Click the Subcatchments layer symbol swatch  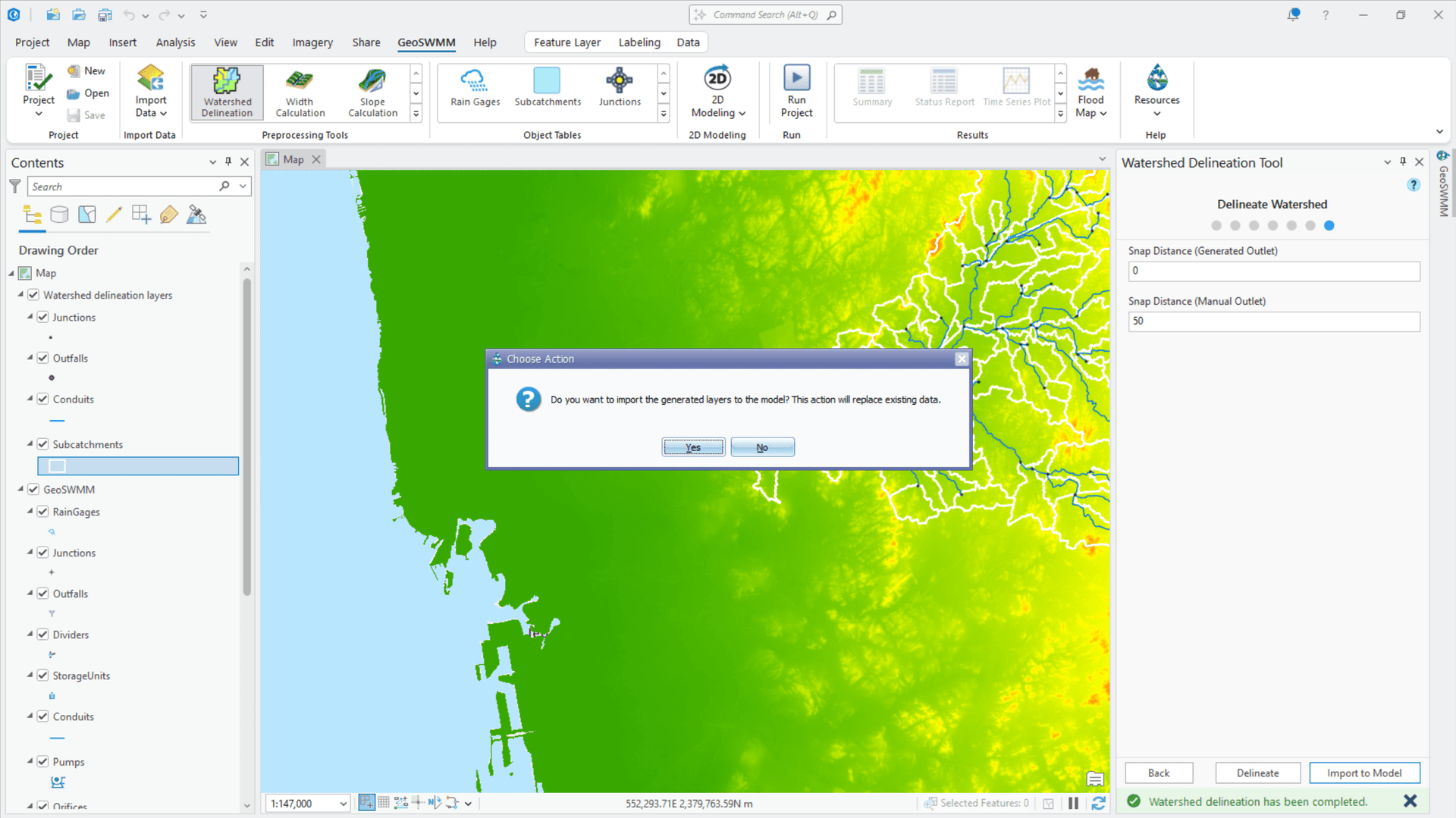(x=57, y=465)
